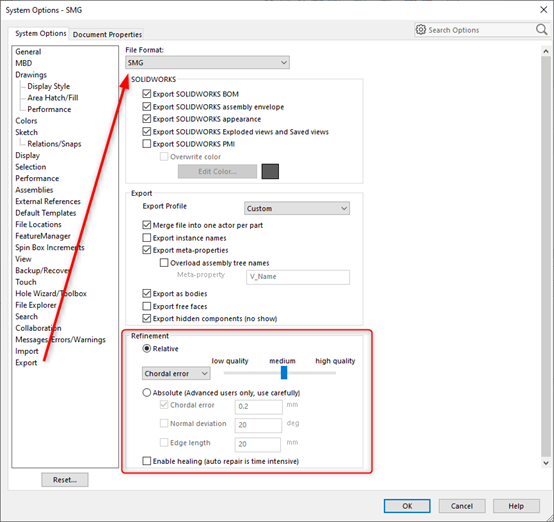This screenshot has height=522, width=554.
Task: Select the Touch category
Action: (x=25, y=282)
